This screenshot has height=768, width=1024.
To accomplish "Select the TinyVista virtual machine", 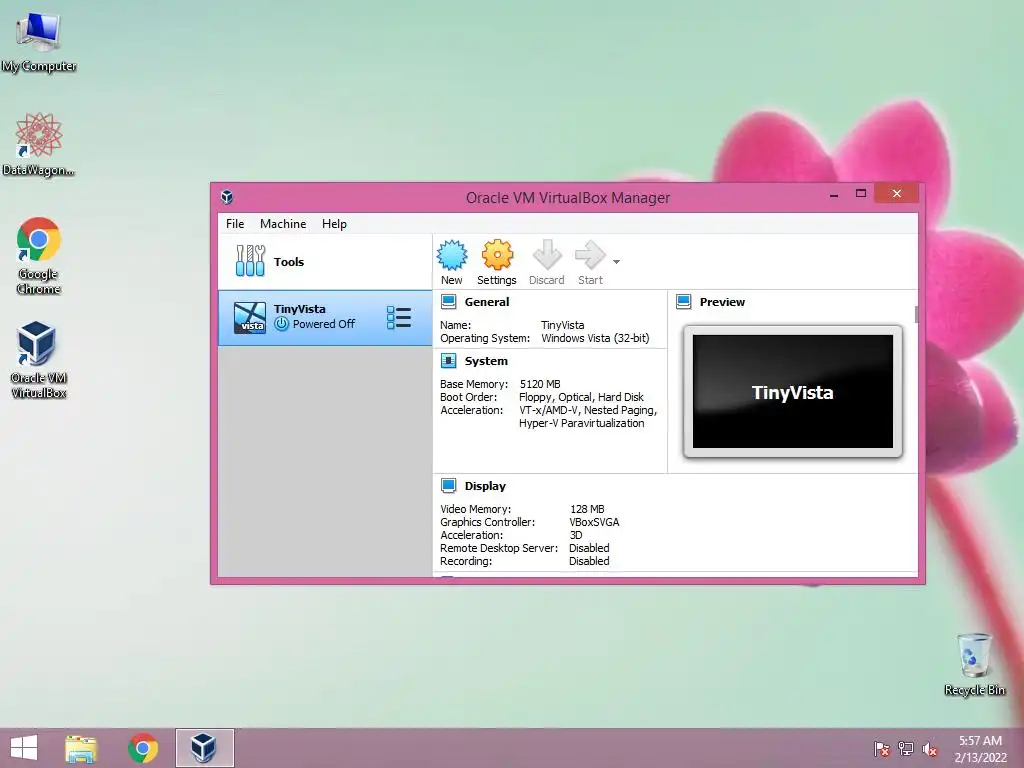I will [325, 317].
